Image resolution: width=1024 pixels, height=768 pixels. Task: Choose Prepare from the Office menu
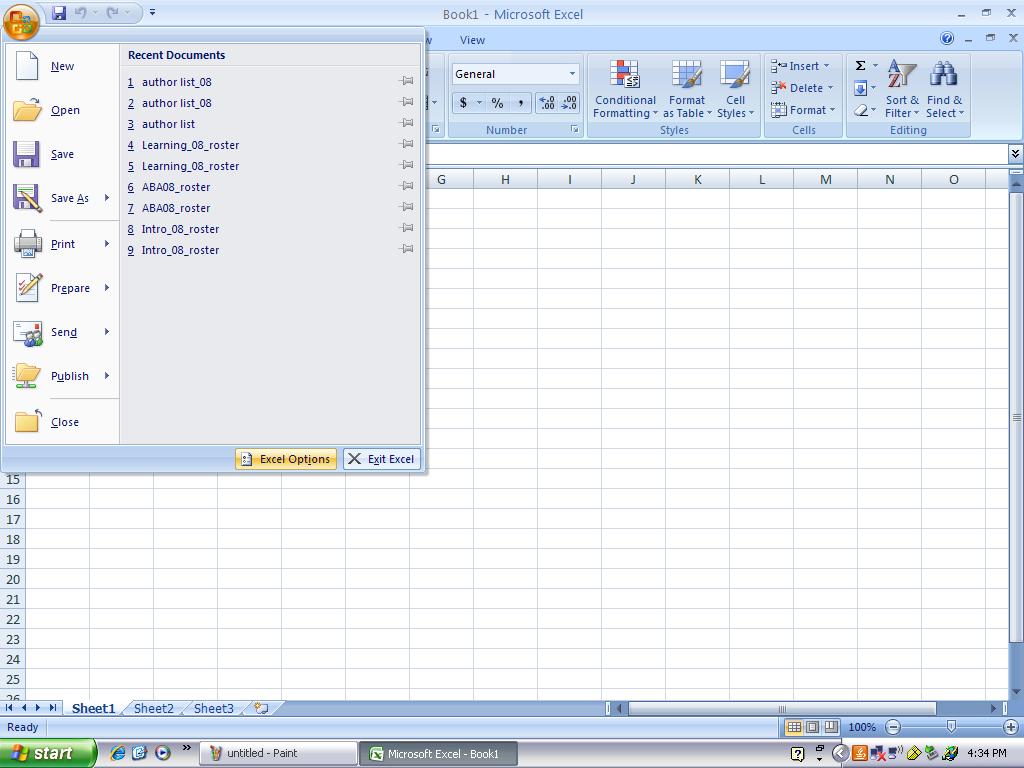pos(70,288)
